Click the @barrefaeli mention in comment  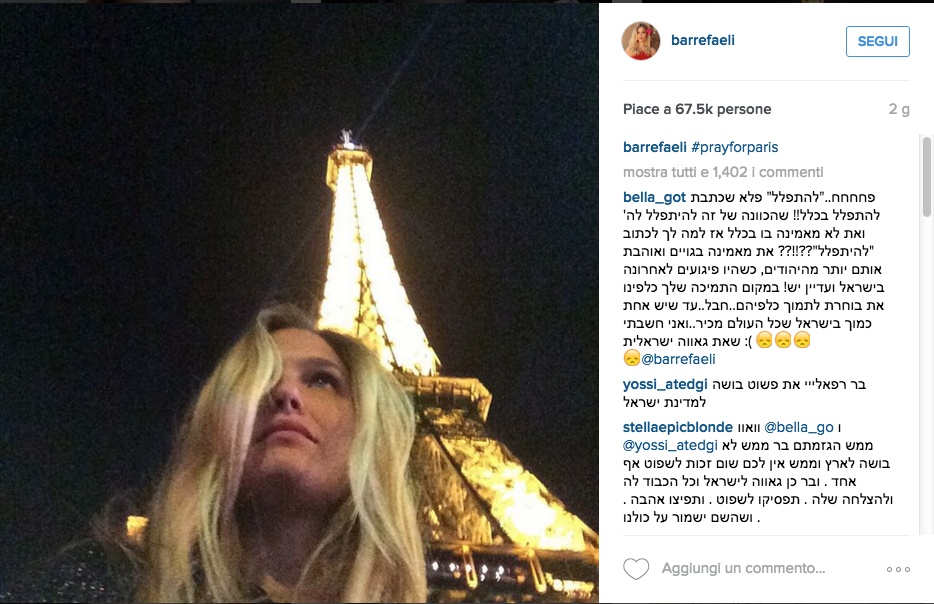click(678, 359)
